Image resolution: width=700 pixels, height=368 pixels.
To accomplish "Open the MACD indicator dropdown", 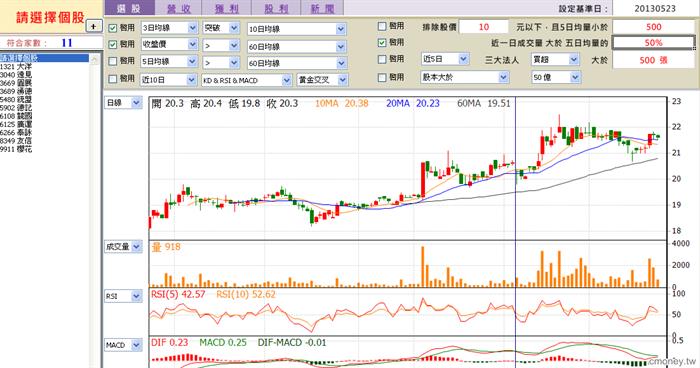I will click(x=123, y=345).
